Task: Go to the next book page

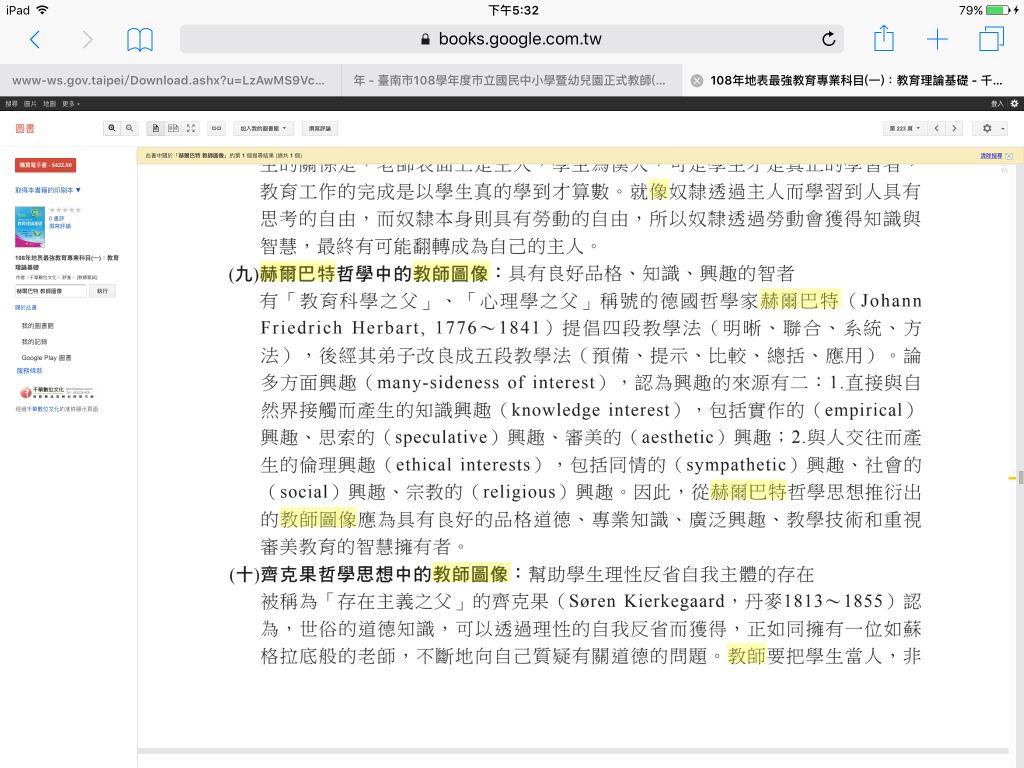Action: (x=954, y=128)
